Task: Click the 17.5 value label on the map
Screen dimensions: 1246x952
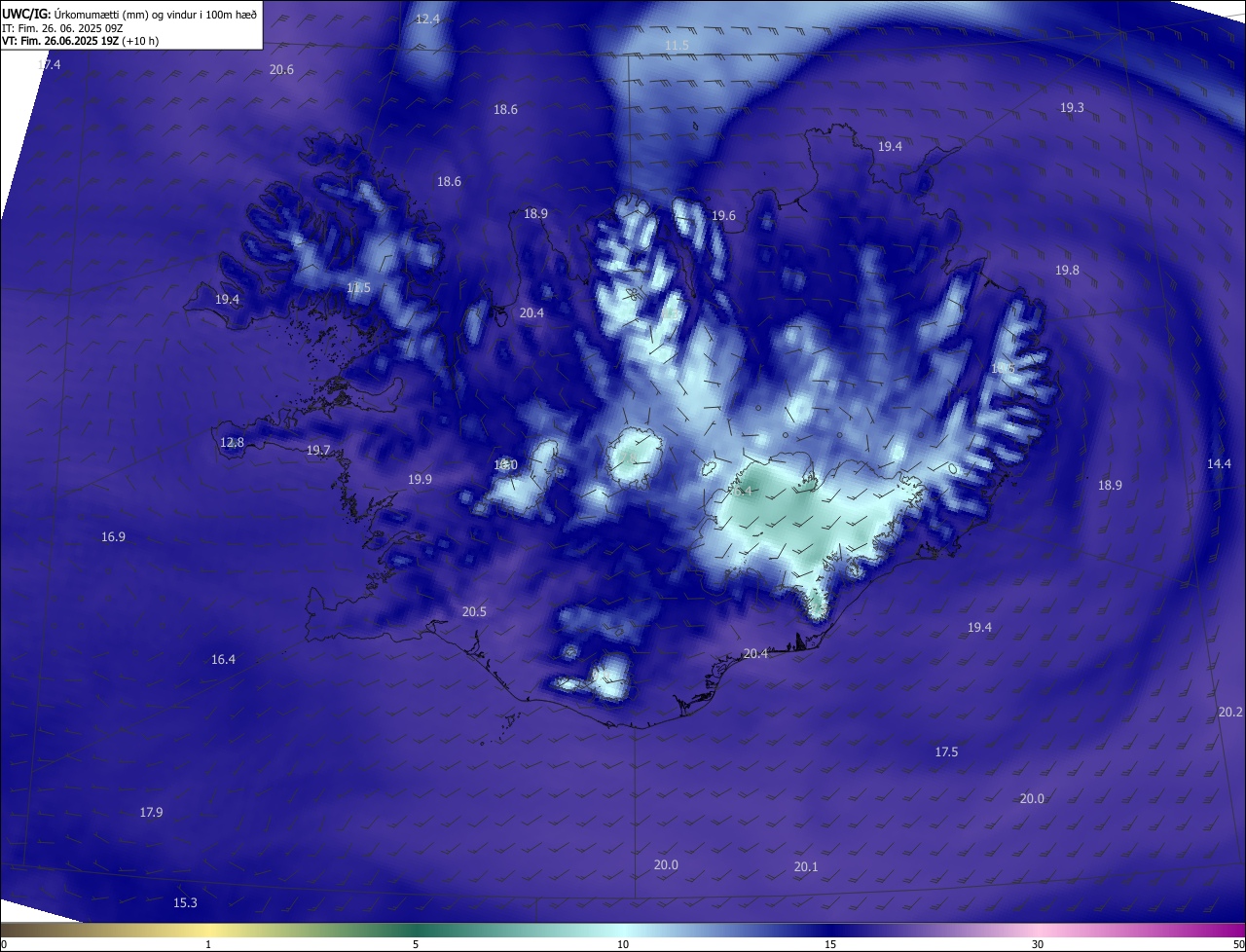Action: [x=946, y=751]
